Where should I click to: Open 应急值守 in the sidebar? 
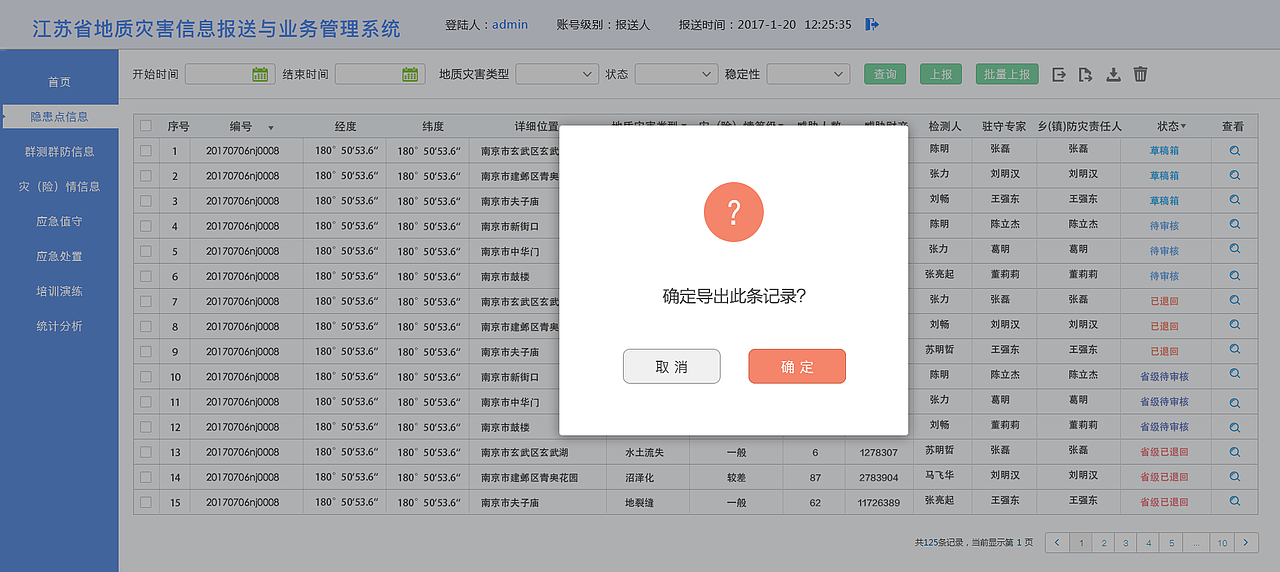coord(60,222)
